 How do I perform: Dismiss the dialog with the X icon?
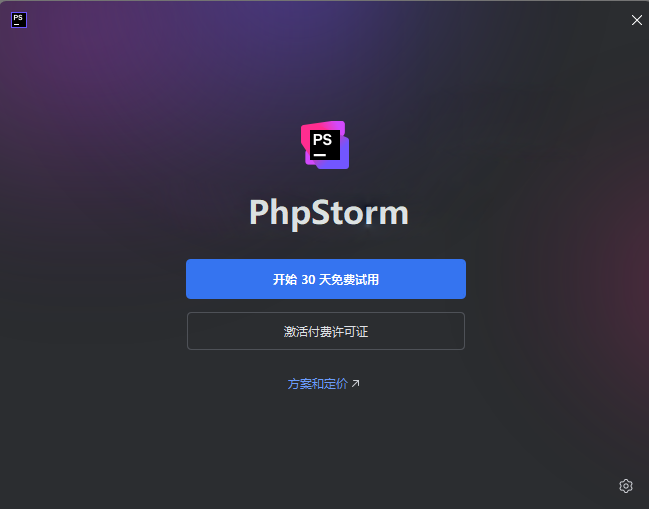pos(637,20)
